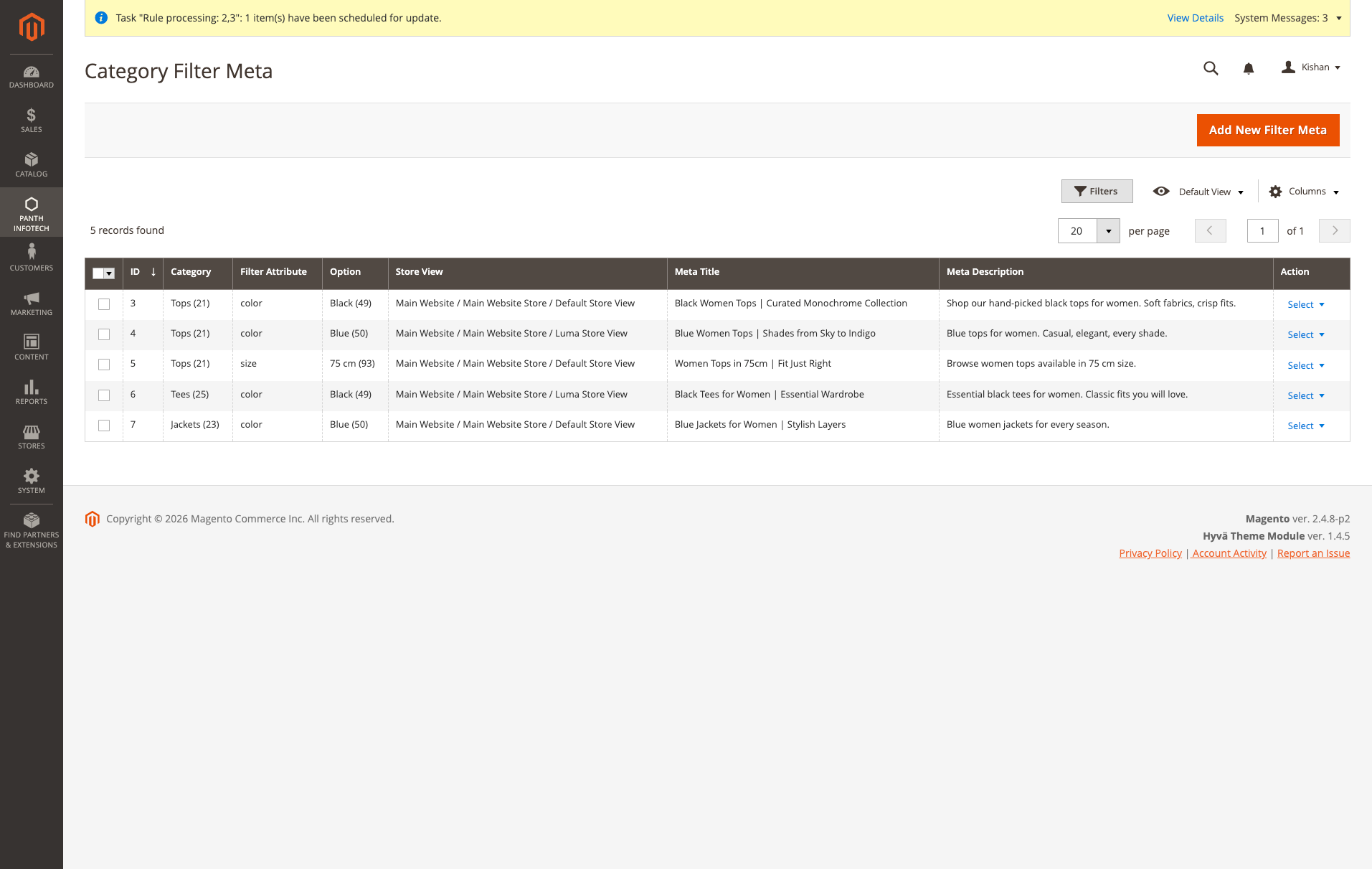The image size is (1372, 869).
Task: Open the admin notifications bell
Action: [x=1248, y=68]
